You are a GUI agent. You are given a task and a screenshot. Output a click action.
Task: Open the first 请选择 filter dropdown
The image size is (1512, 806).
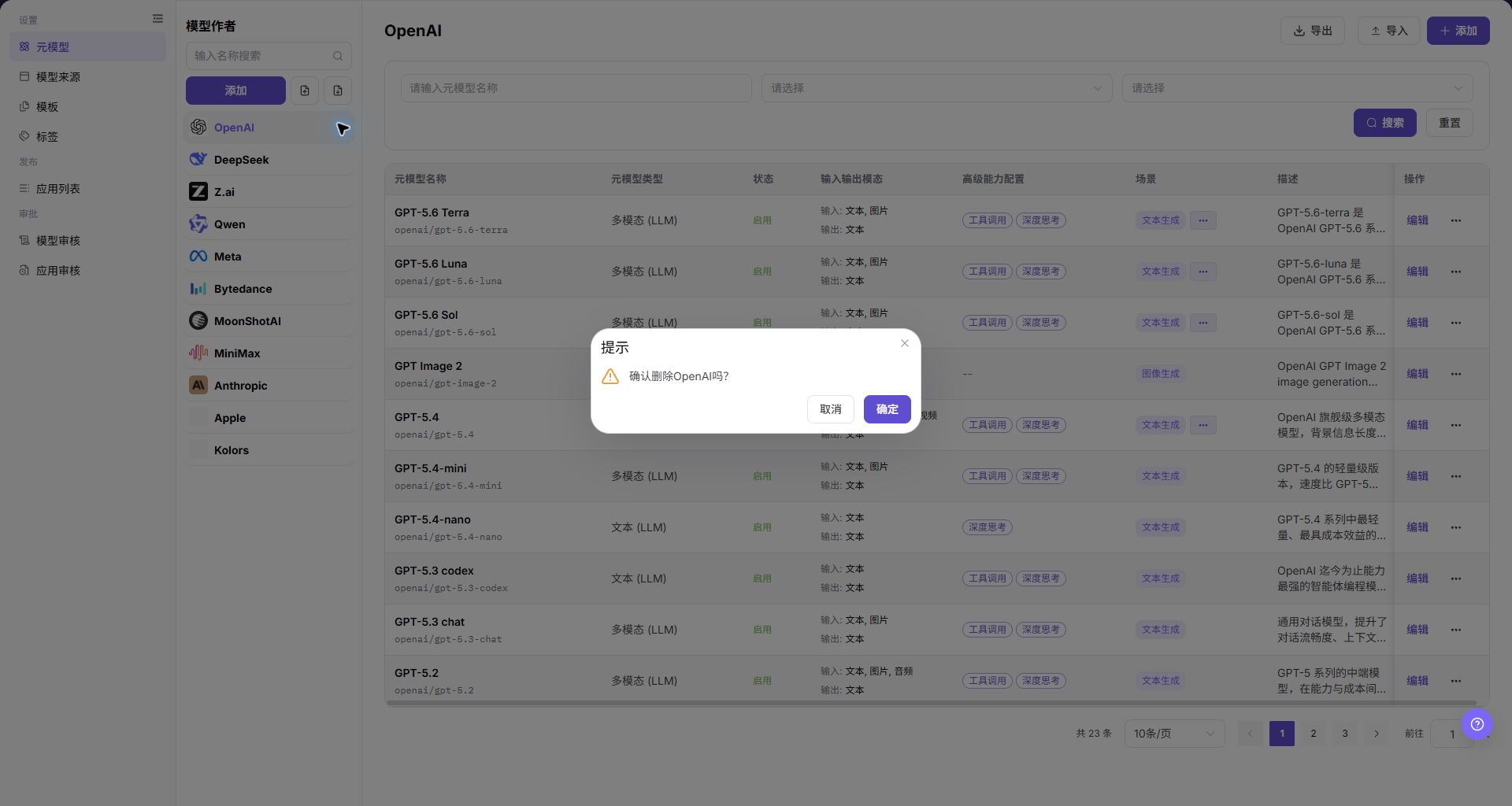click(936, 88)
